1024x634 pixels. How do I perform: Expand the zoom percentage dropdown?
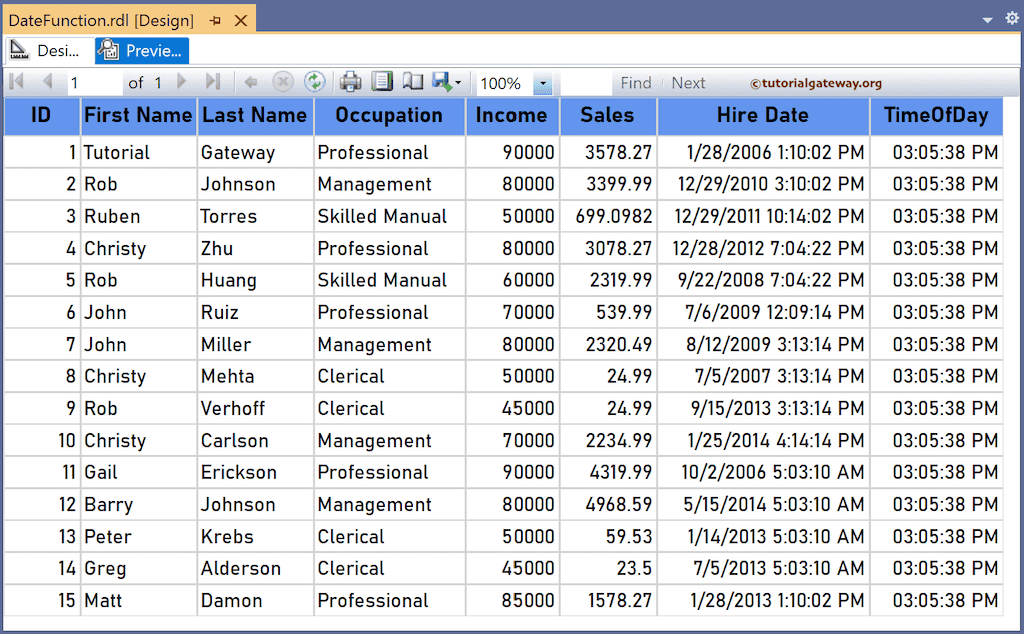coord(541,83)
